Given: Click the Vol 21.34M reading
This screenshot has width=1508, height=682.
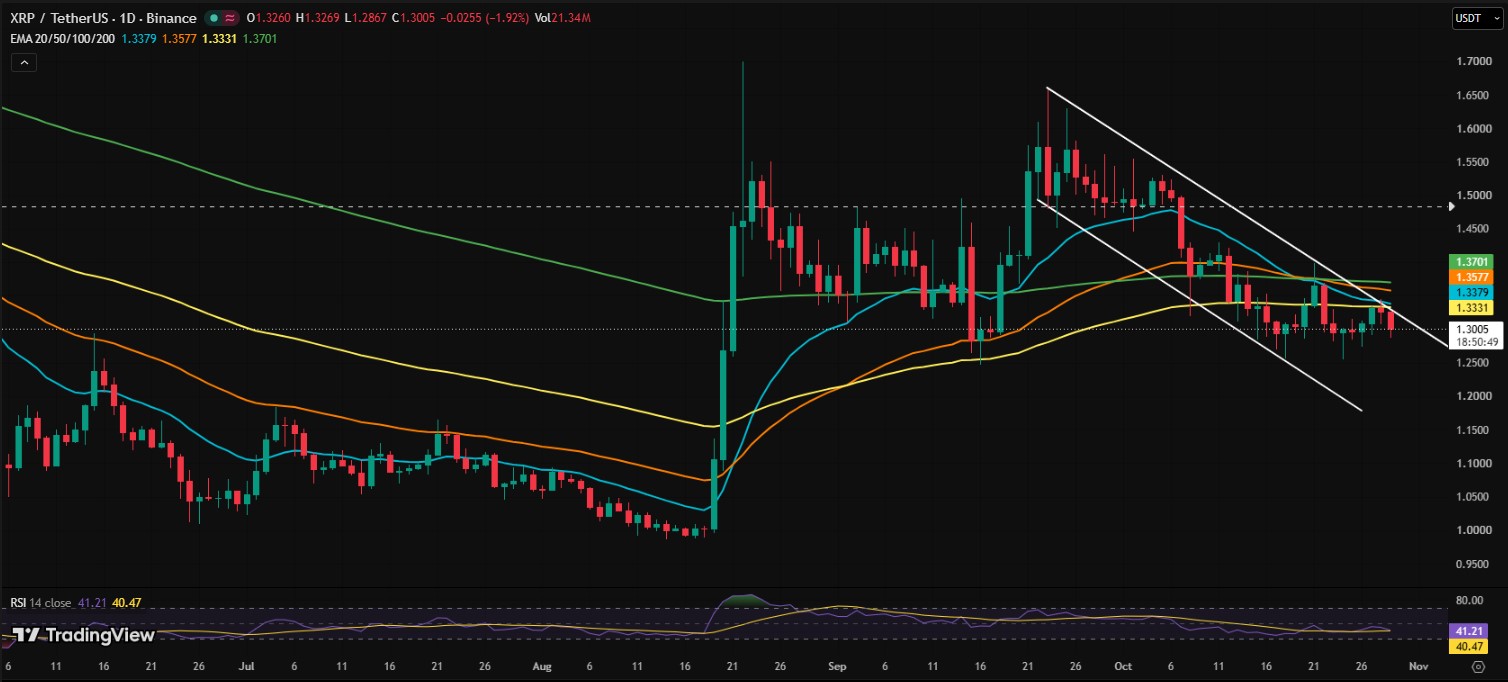Looking at the screenshot, I should [x=561, y=18].
